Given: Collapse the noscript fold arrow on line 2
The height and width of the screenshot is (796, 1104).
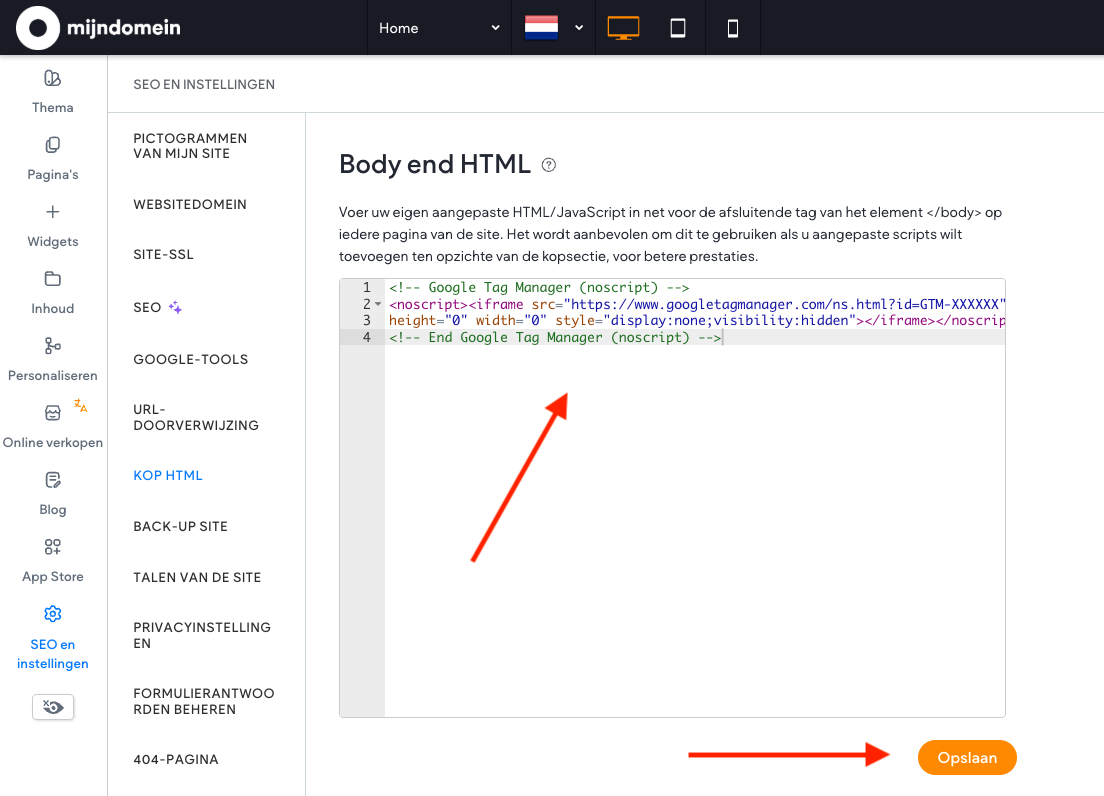Looking at the screenshot, I should (x=378, y=304).
